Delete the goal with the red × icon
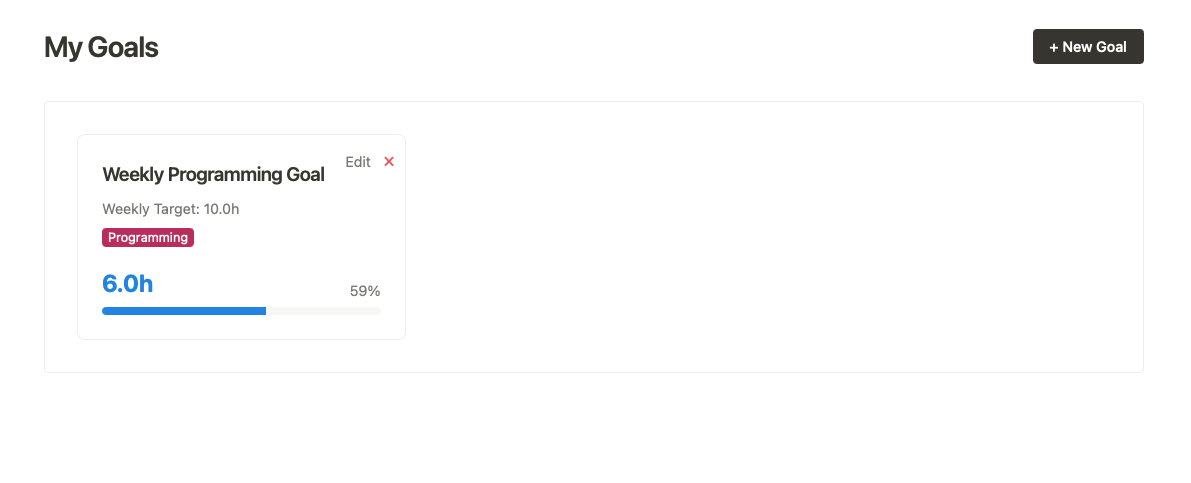The height and width of the screenshot is (483, 1191). pyautogui.click(x=389, y=162)
